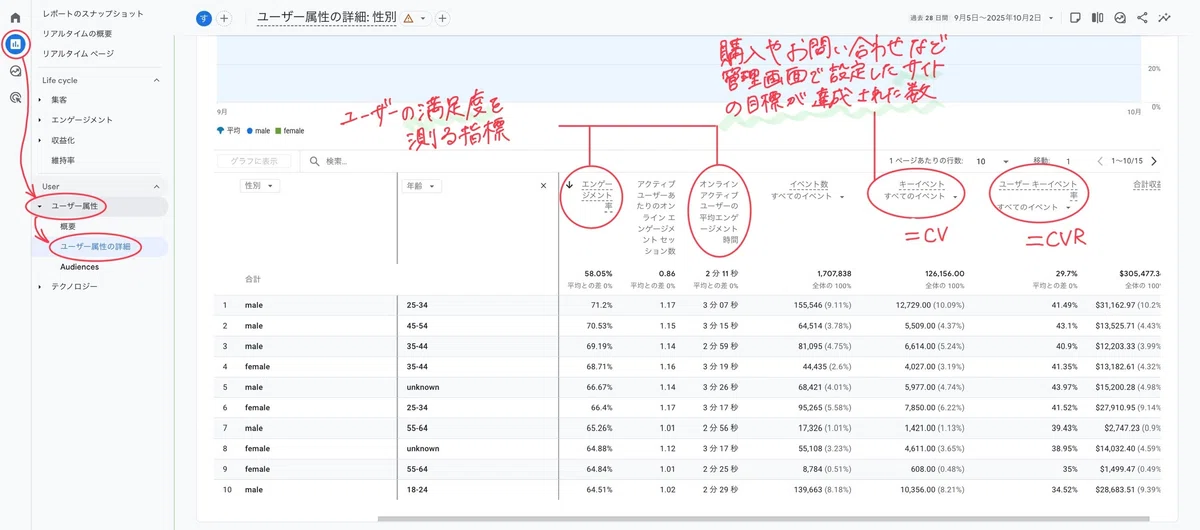
Task: Sort by エンゲージメント率 using down arrow
Action: point(570,184)
